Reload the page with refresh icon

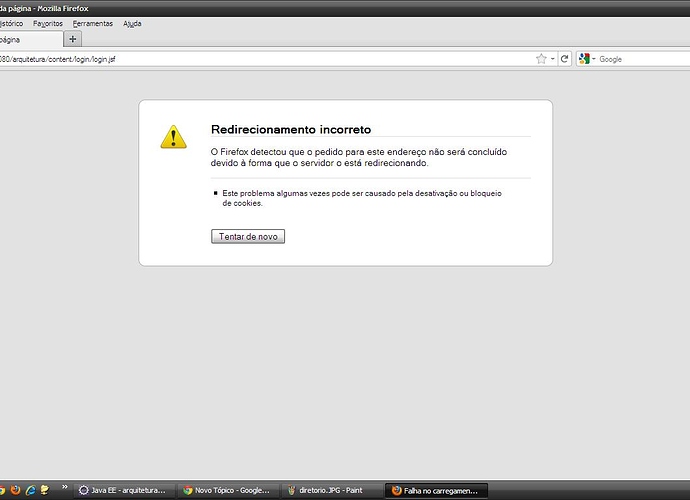pyautogui.click(x=565, y=59)
